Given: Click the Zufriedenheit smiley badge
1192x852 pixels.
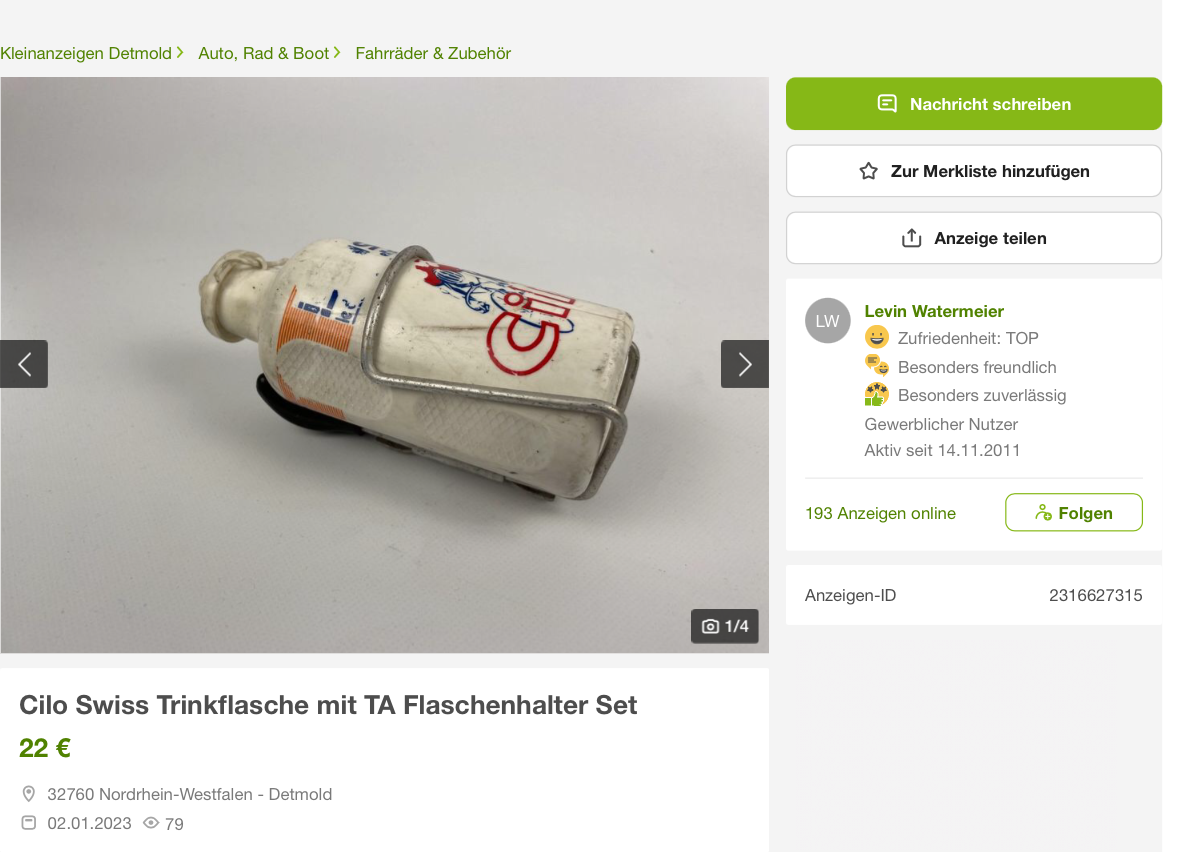Looking at the screenshot, I should [877, 337].
